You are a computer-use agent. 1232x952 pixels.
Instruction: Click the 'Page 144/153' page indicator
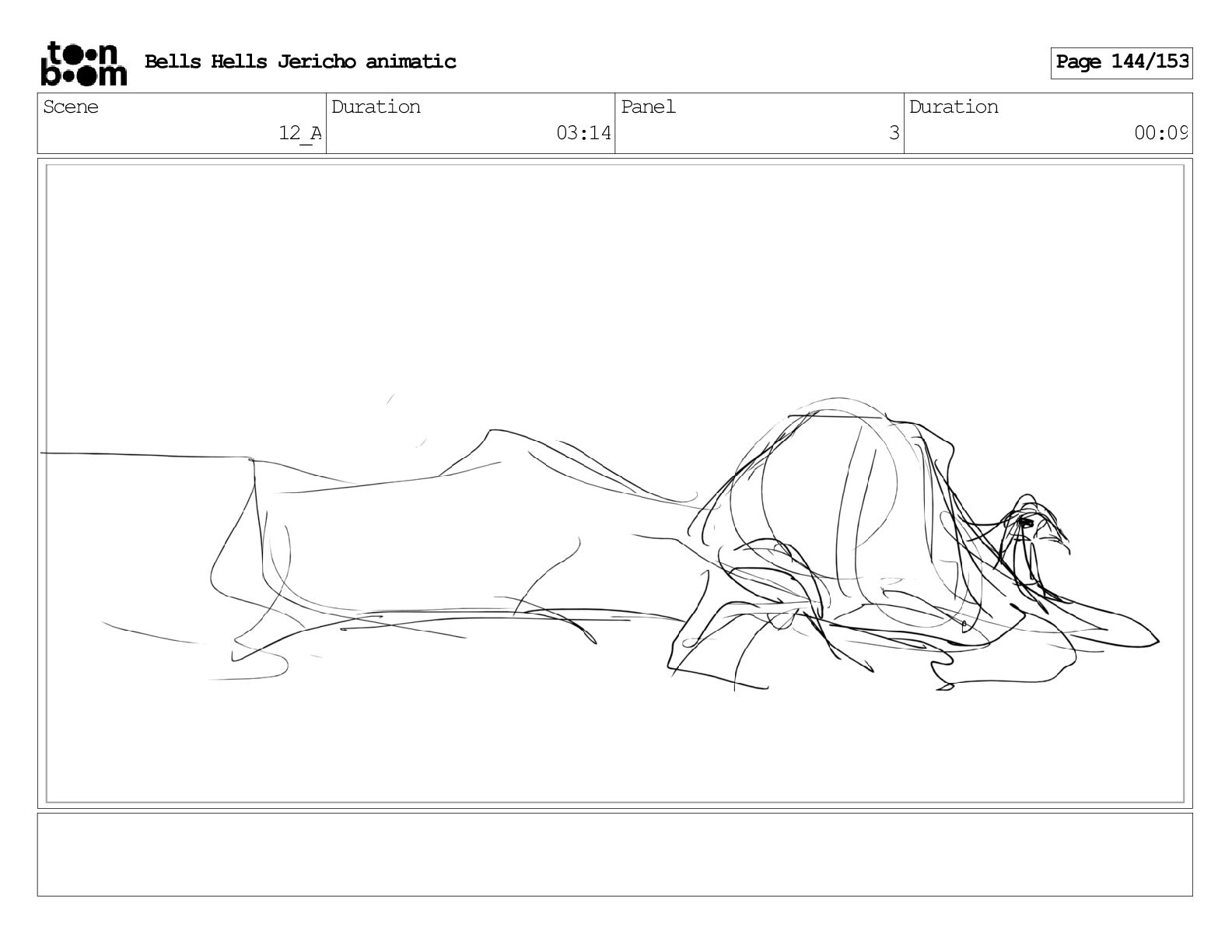point(1122,62)
